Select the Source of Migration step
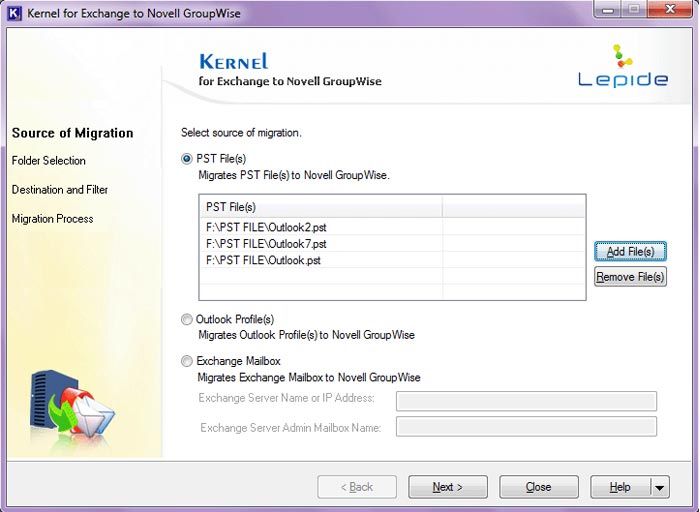 click(x=73, y=133)
